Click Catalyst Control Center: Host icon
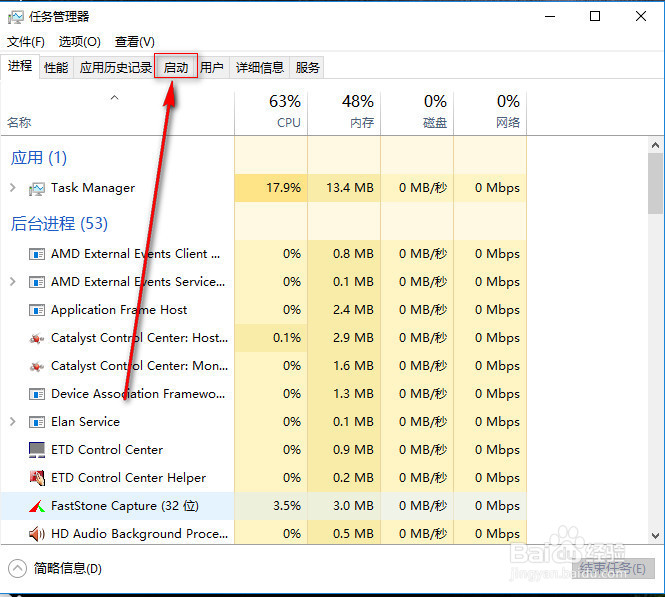The height and width of the screenshot is (597, 665). (x=37, y=338)
